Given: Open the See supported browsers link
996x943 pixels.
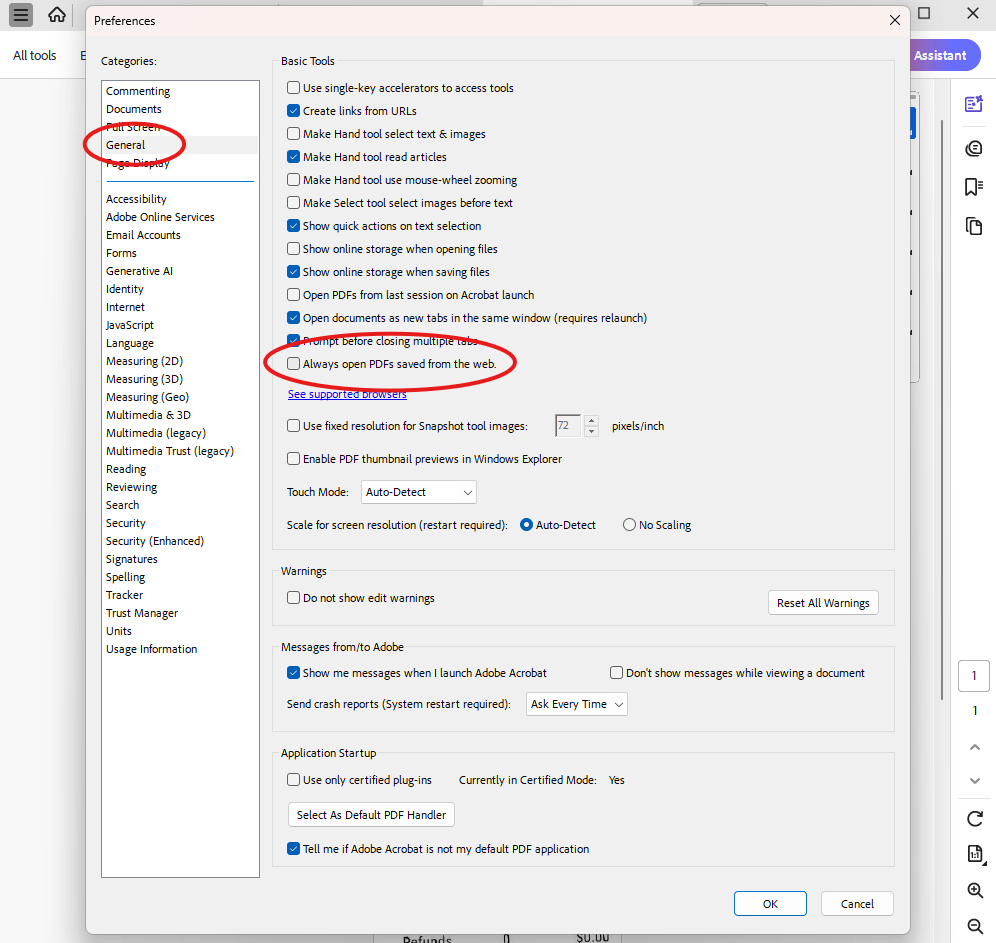Looking at the screenshot, I should click(346, 394).
